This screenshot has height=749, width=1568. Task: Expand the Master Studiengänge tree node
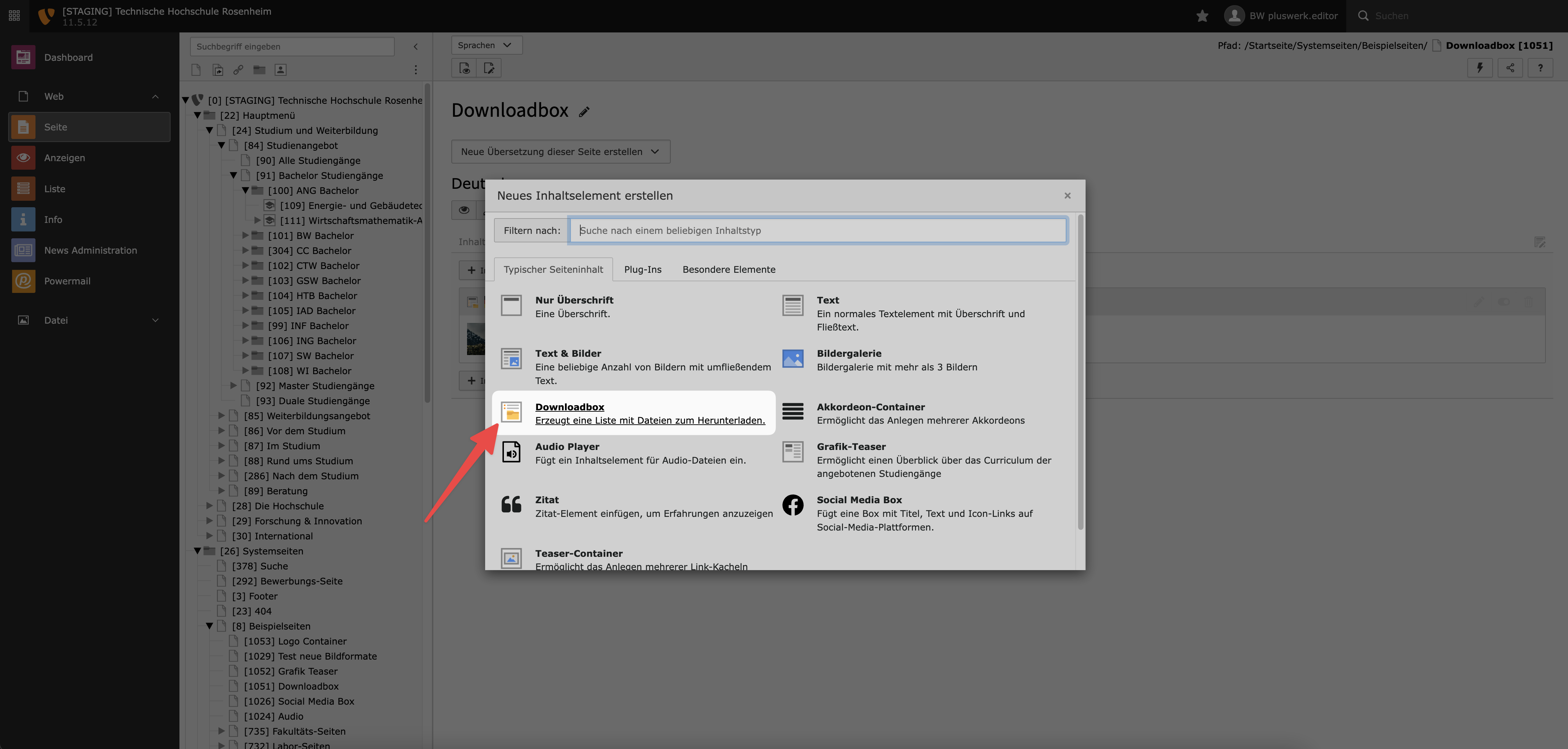pos(233,385)
